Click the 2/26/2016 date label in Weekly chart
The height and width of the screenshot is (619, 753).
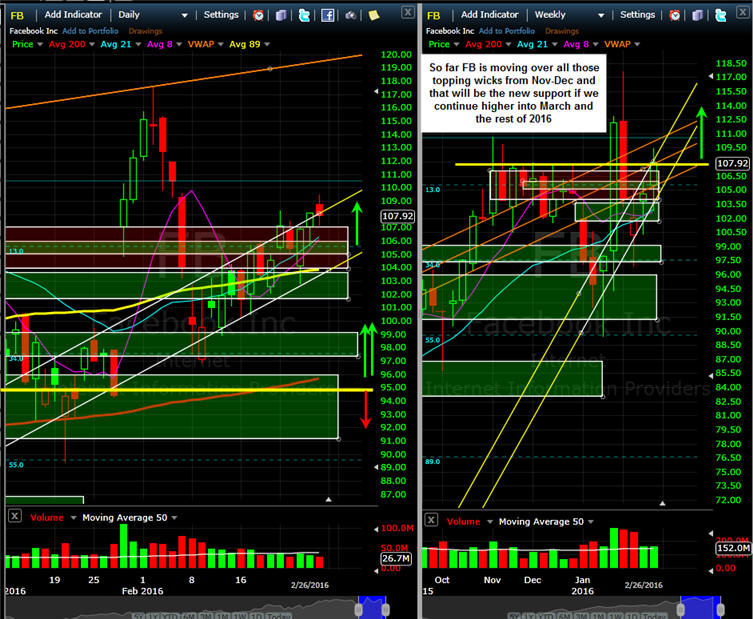(644, 585)
